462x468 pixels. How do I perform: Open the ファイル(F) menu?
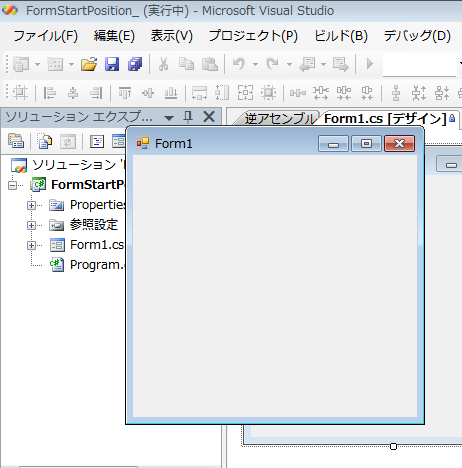click(46, 36)
